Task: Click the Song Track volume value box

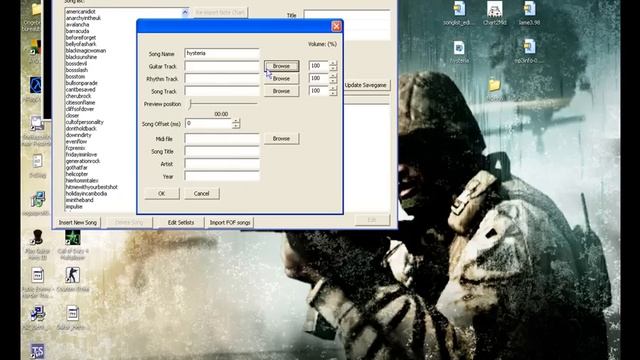Action: pyautogui.click(x=319, y=91)
